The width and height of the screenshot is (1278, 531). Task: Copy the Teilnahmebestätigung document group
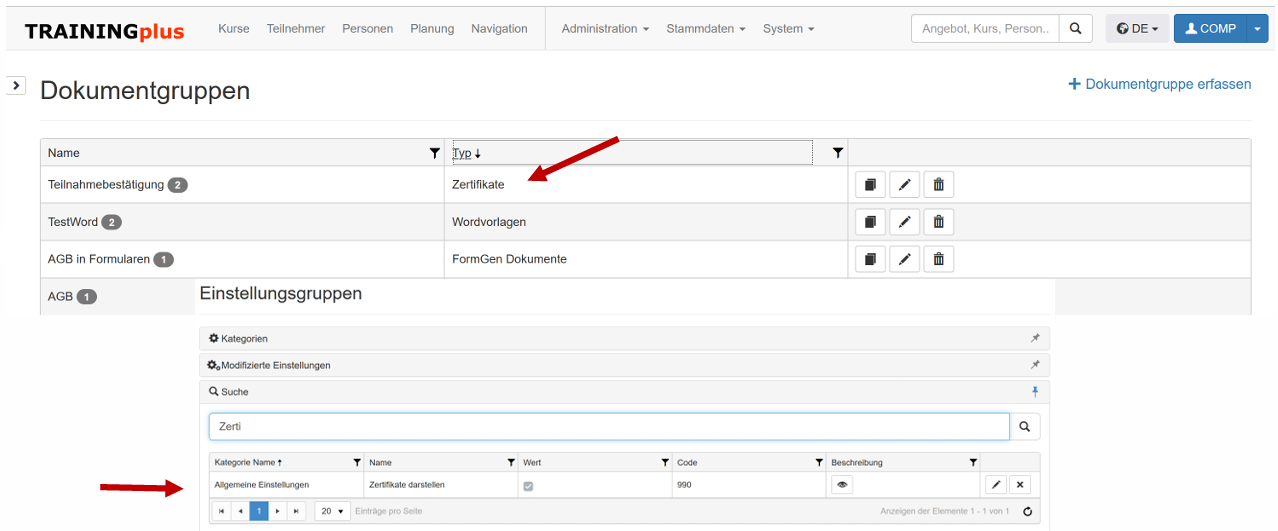point(870,185)
